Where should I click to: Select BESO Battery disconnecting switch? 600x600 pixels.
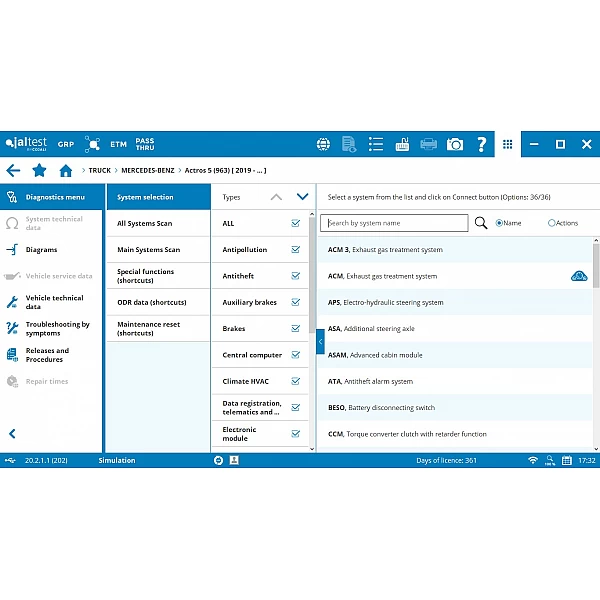455,408
